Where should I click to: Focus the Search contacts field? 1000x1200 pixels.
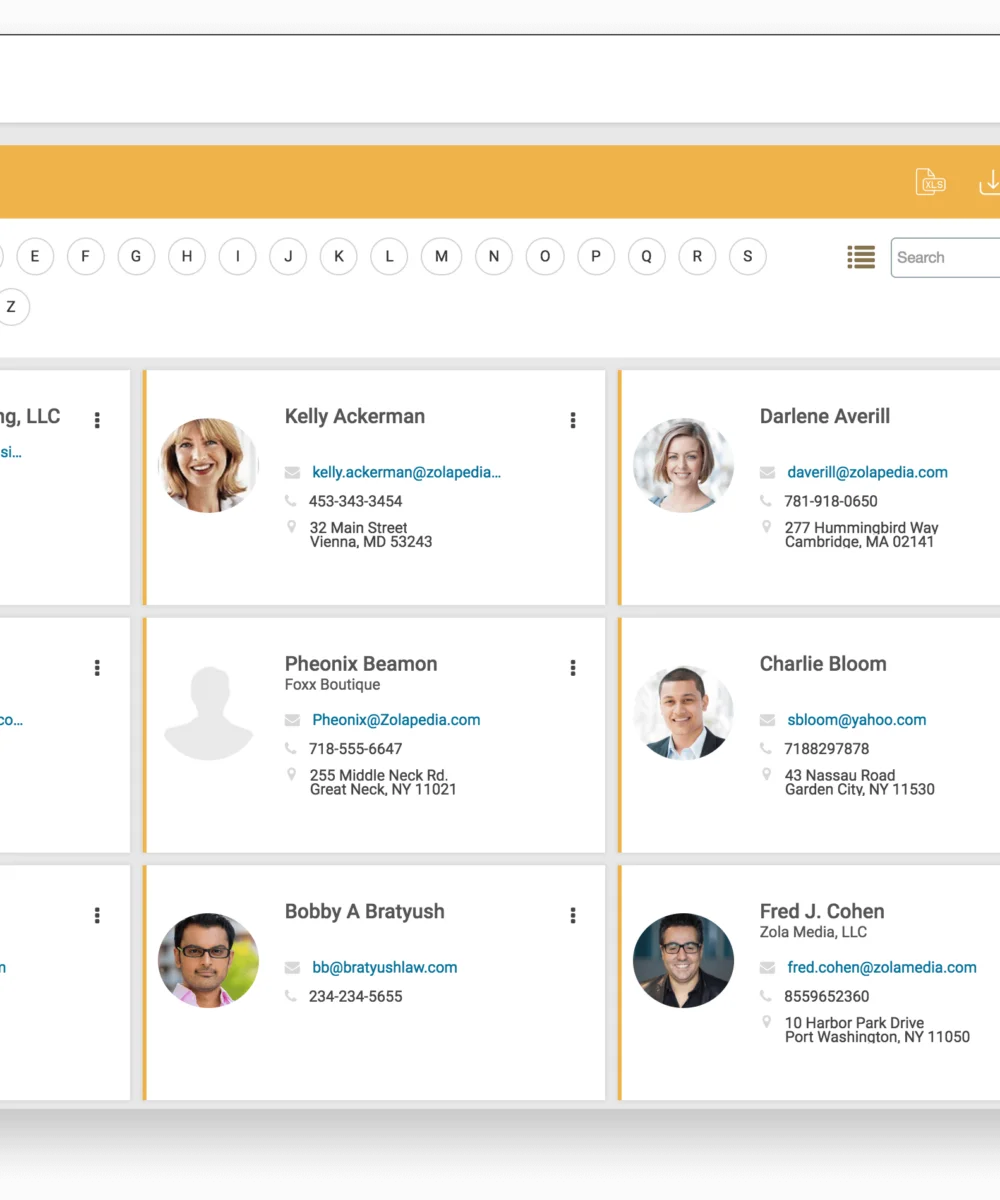pyautogui.click(x=945, y=257)
